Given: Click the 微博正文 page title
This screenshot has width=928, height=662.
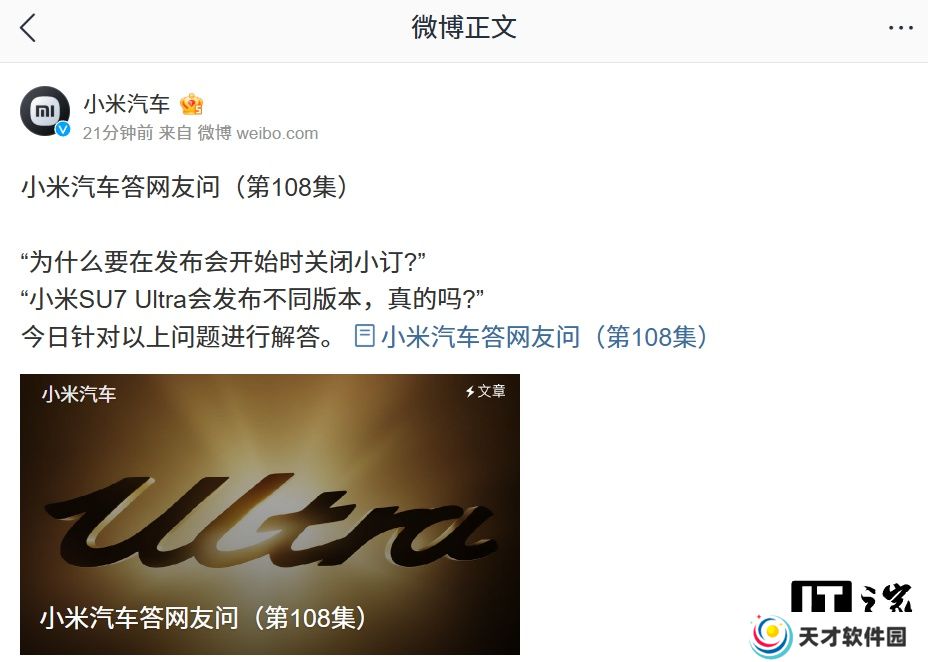Looking at the screenshot, I should [x=464, y=28].
